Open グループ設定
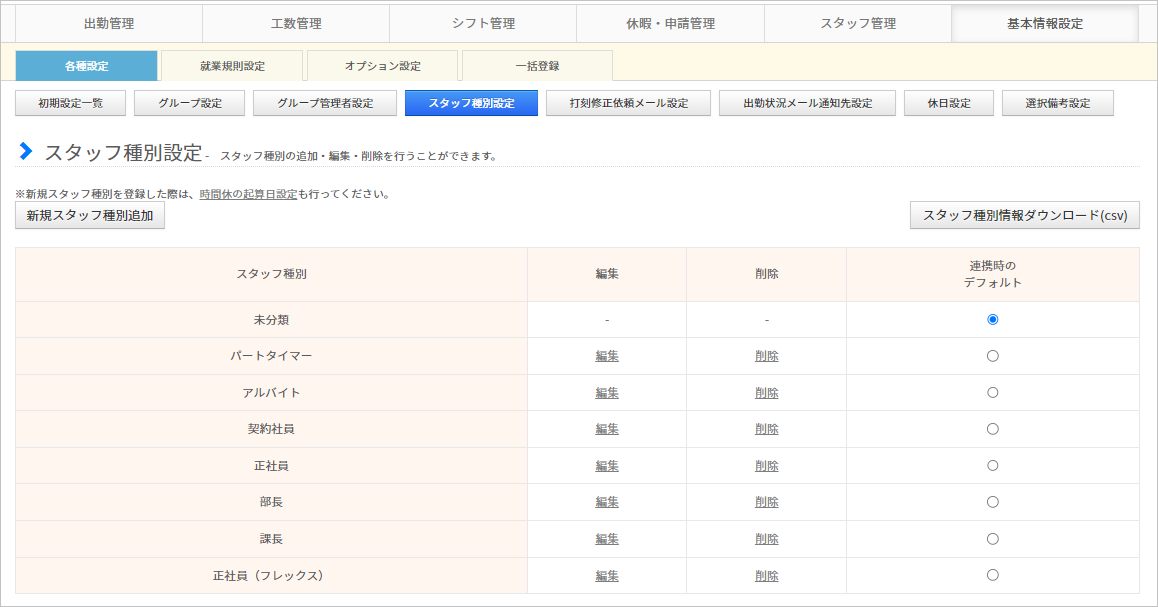 point(190,103)
